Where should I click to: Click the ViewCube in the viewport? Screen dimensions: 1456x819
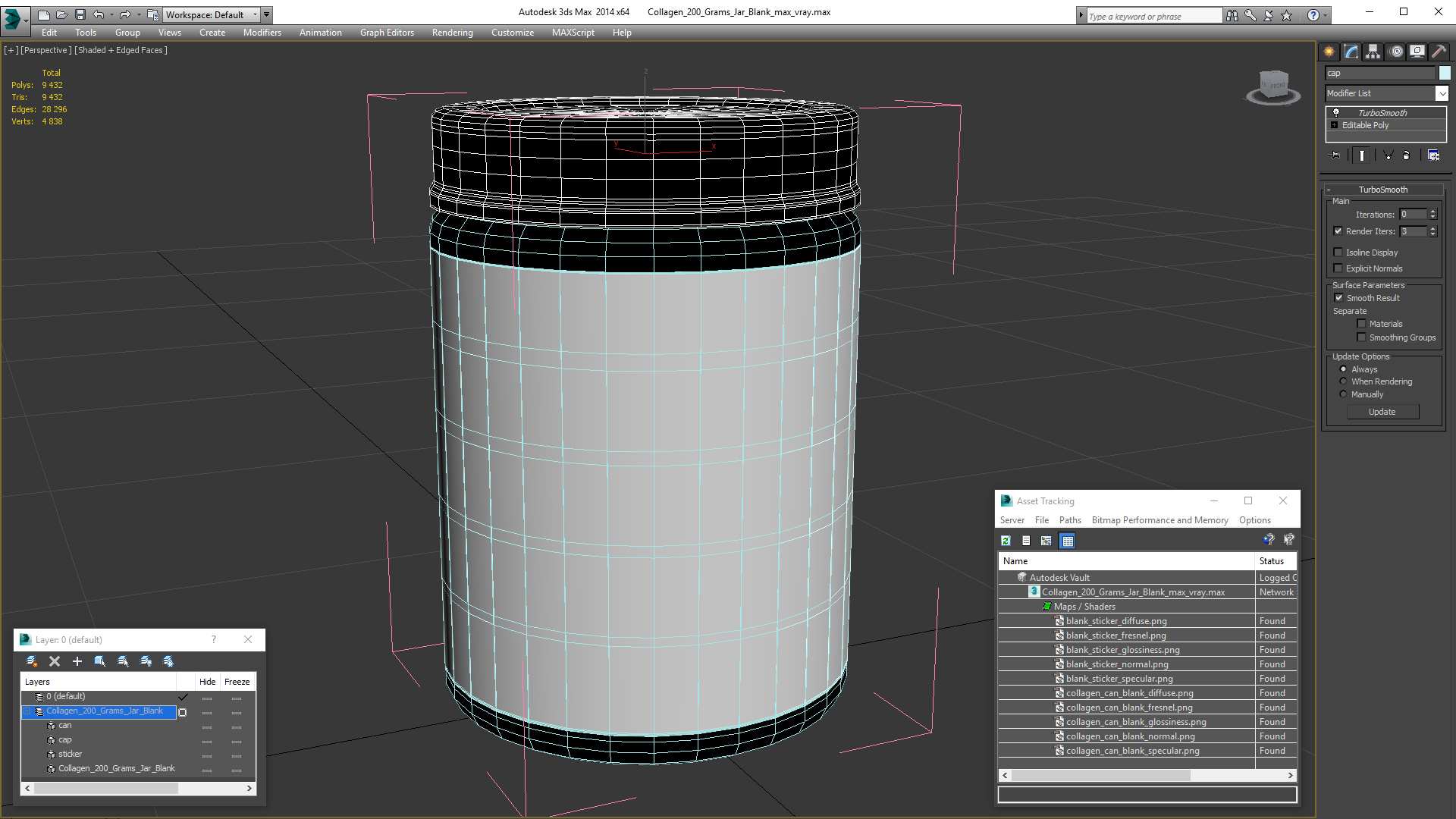(1273, 87)
